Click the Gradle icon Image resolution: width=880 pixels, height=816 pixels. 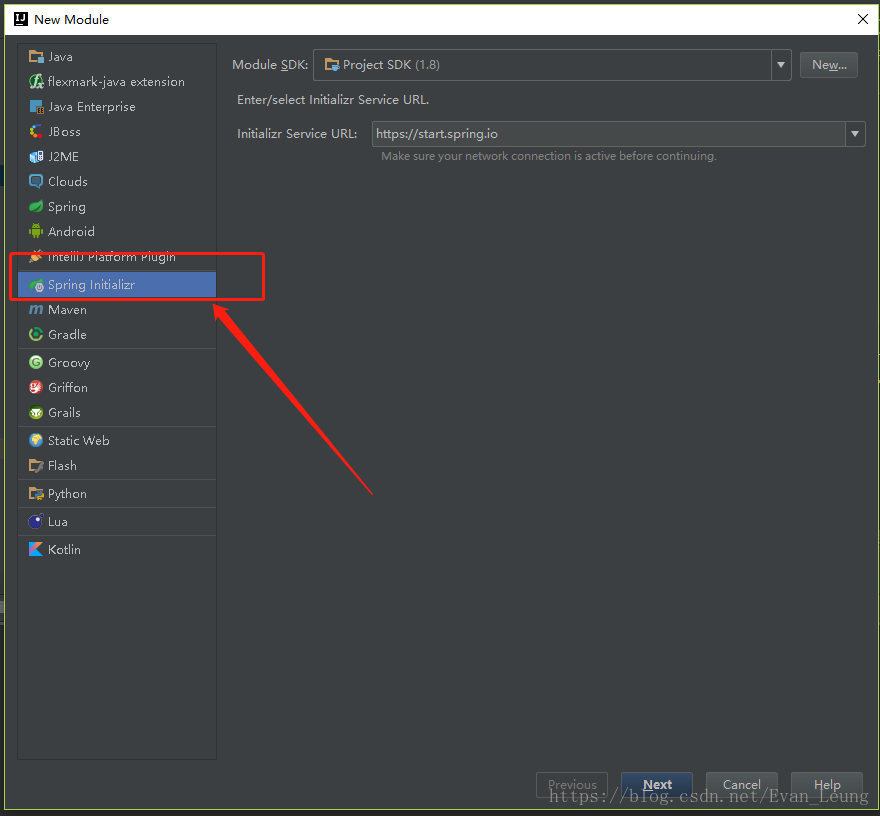point(36,334)
